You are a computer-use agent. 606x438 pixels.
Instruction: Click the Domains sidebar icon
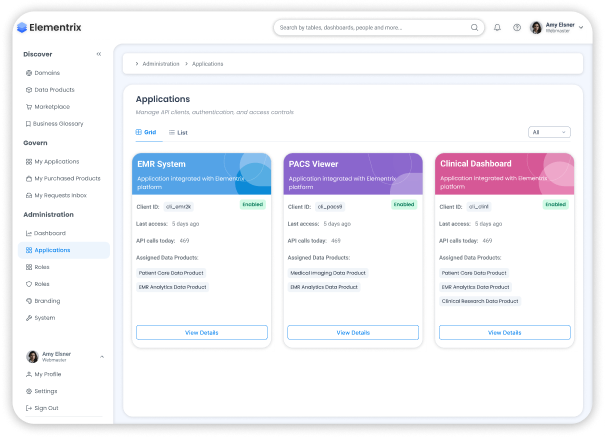(x=29, y=73)
